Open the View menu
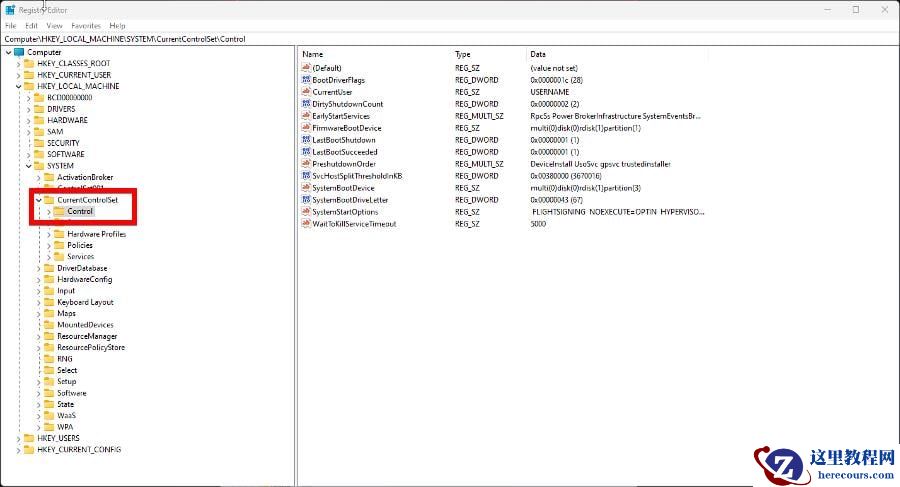 click(55, 26)
